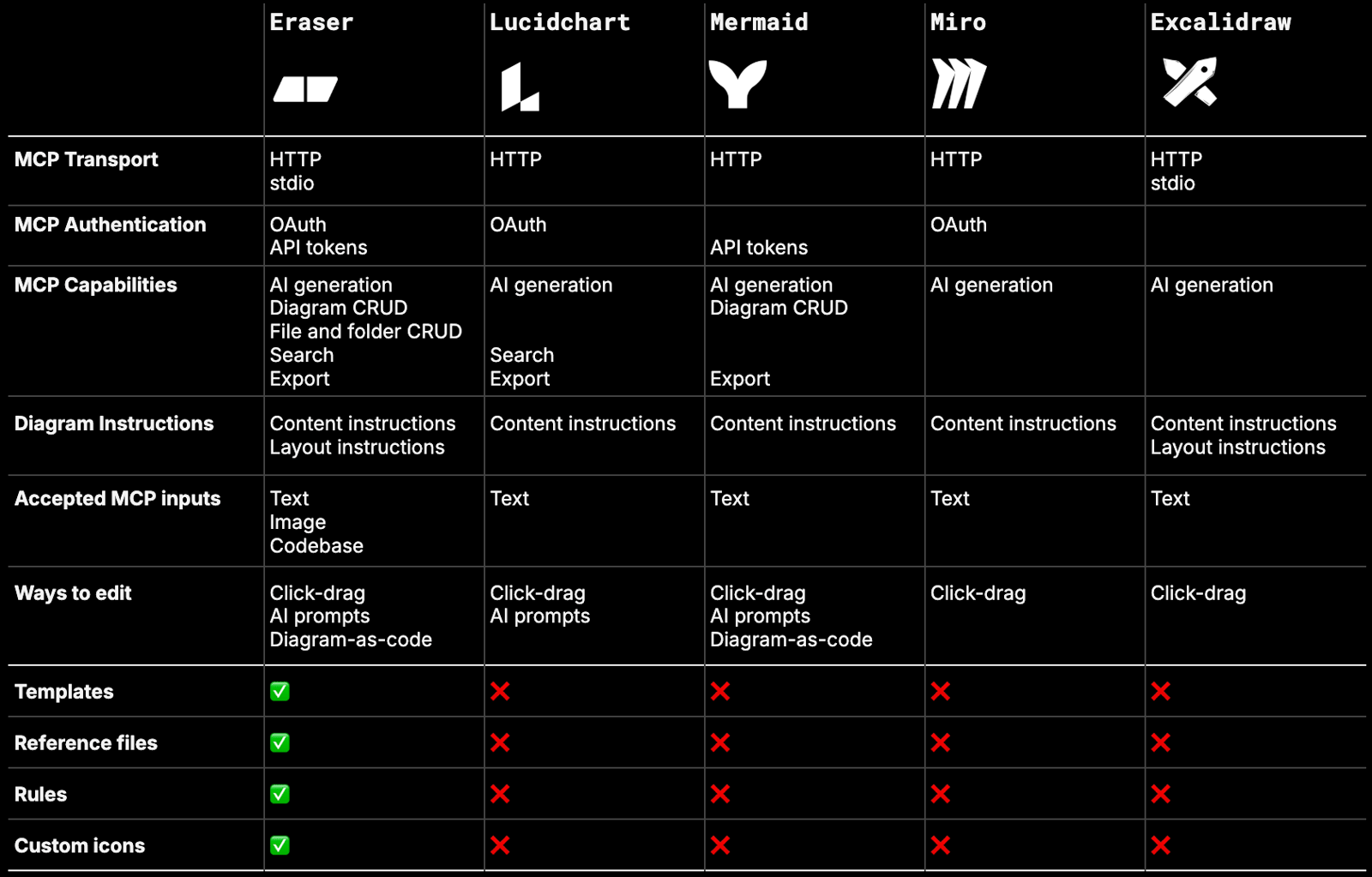
Task: Click the MCP Transport row label
Action: point(87,159)
